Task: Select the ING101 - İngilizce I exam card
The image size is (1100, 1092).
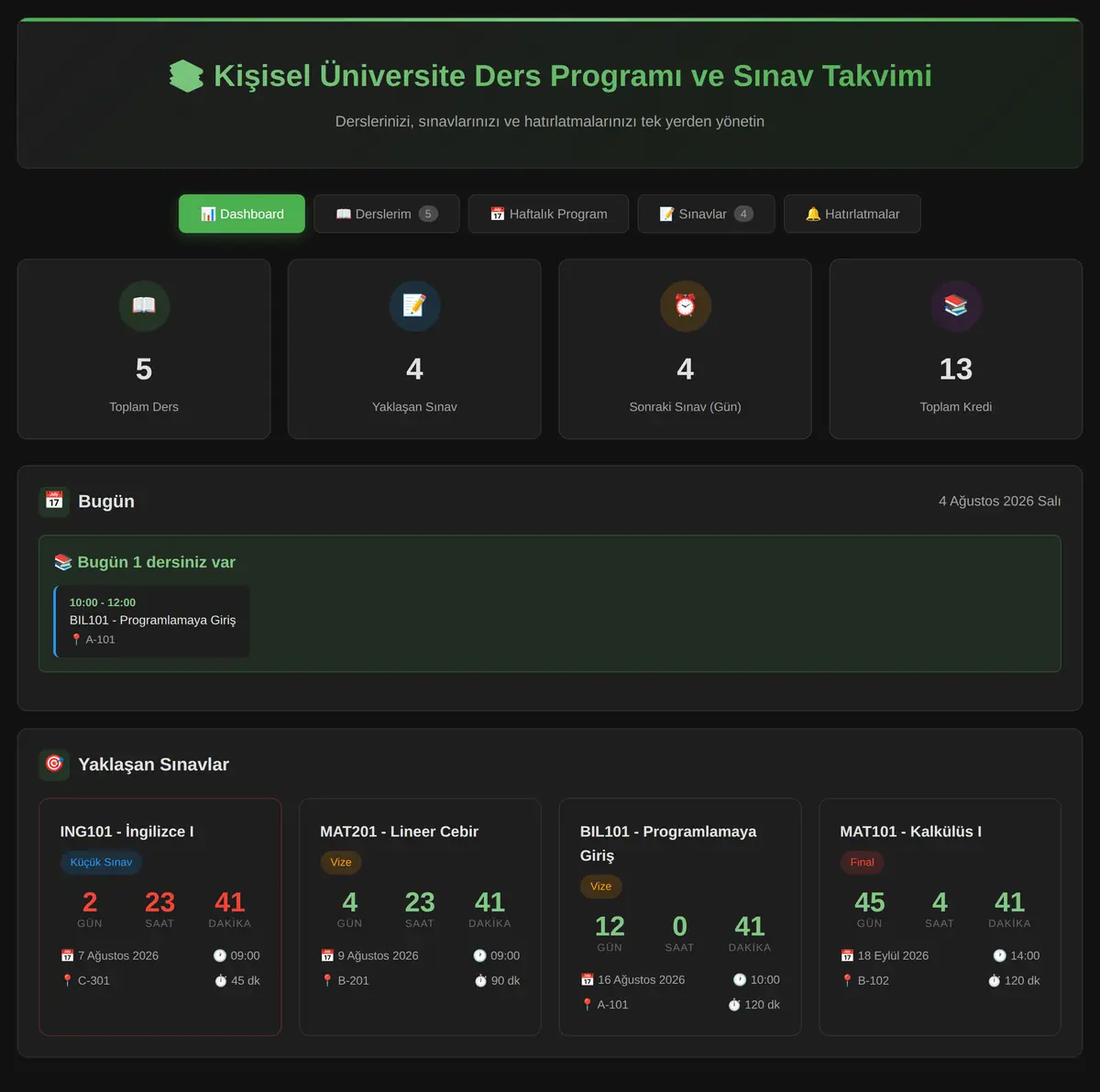Action: pos(159,917)
